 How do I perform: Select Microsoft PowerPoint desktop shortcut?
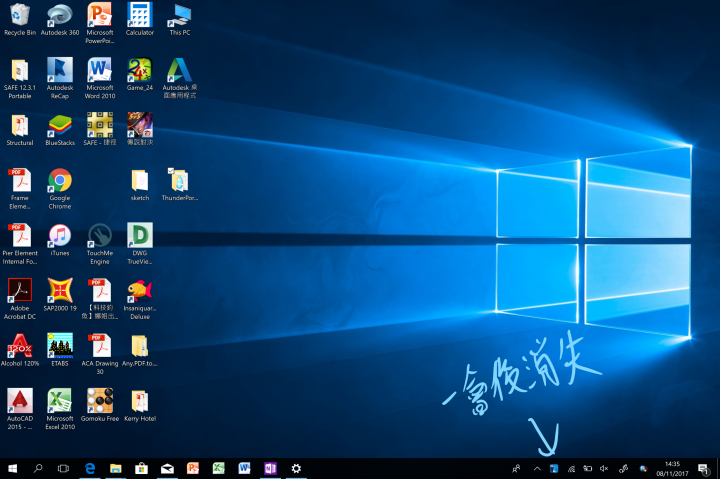pos(100,23)
